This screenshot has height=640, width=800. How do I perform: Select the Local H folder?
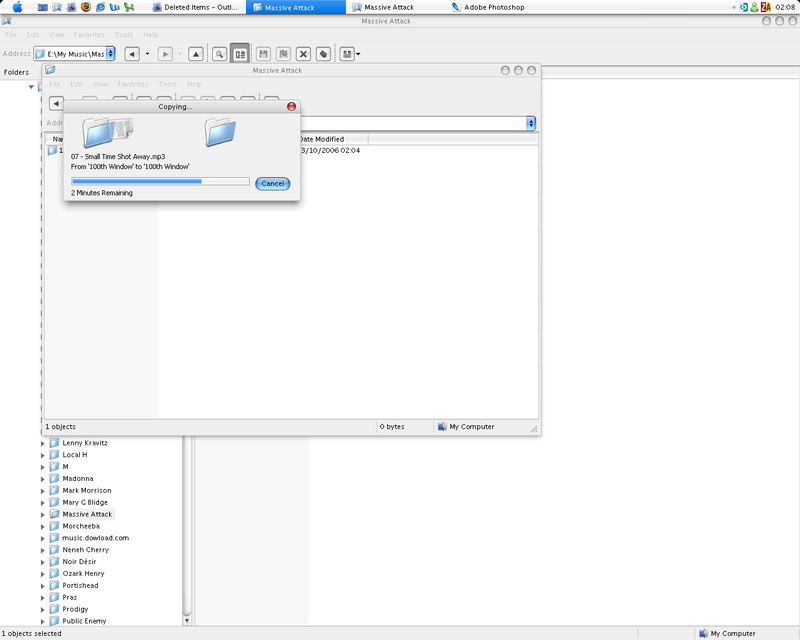[74, 455]
